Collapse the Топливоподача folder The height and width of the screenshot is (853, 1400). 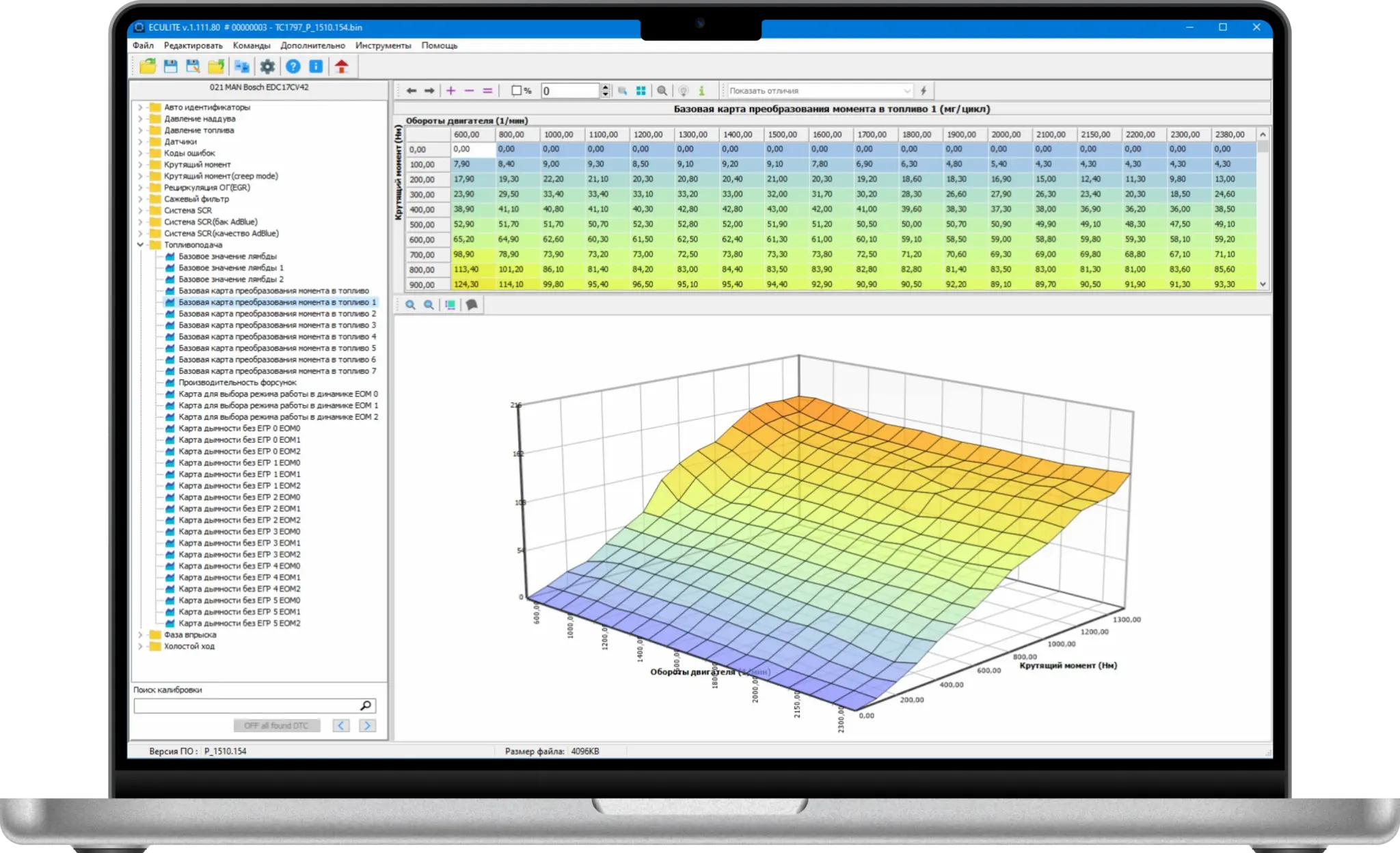click(140, 245)
